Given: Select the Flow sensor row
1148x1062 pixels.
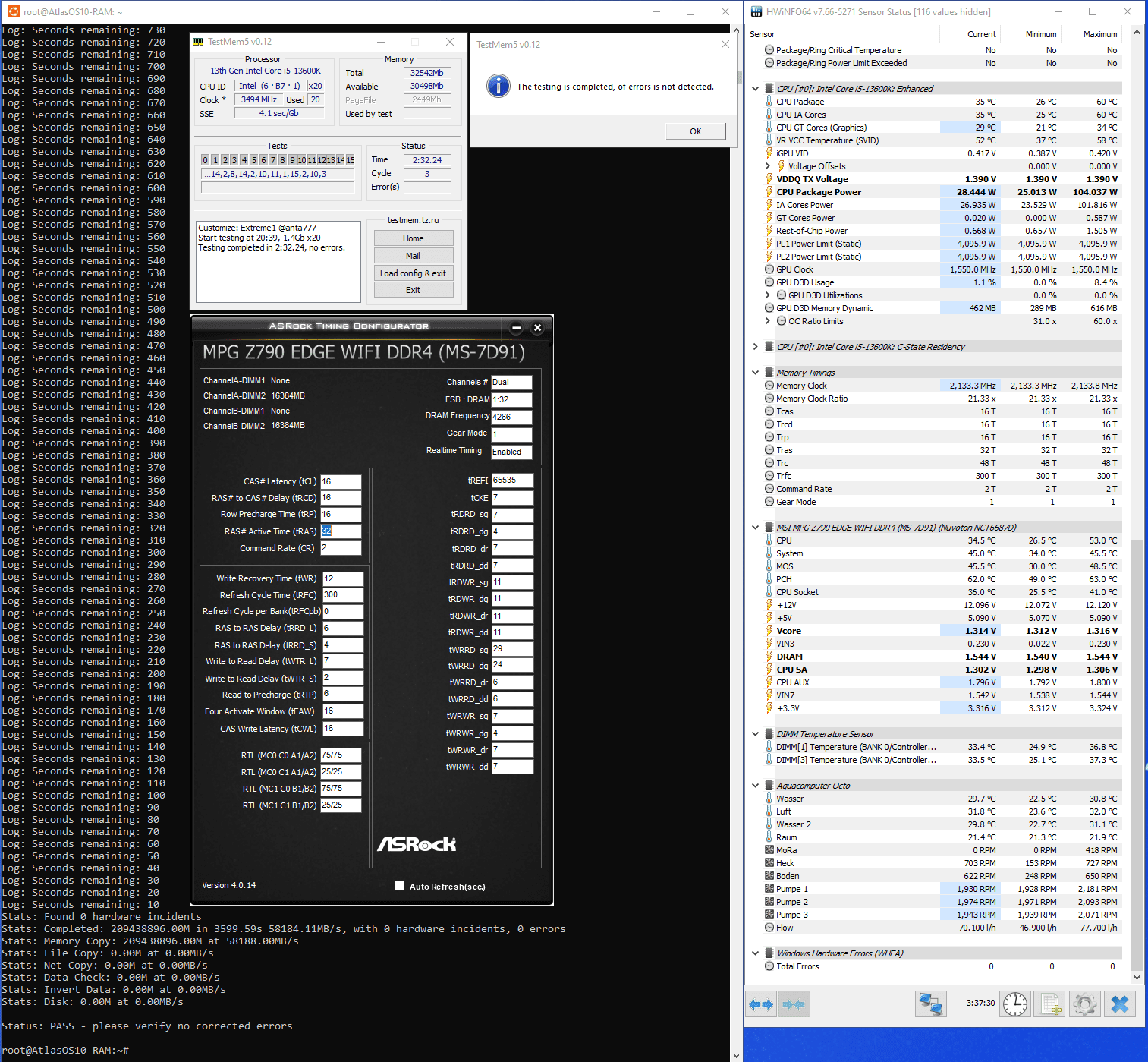Looking at the screenshot, I should pos(943,928).
